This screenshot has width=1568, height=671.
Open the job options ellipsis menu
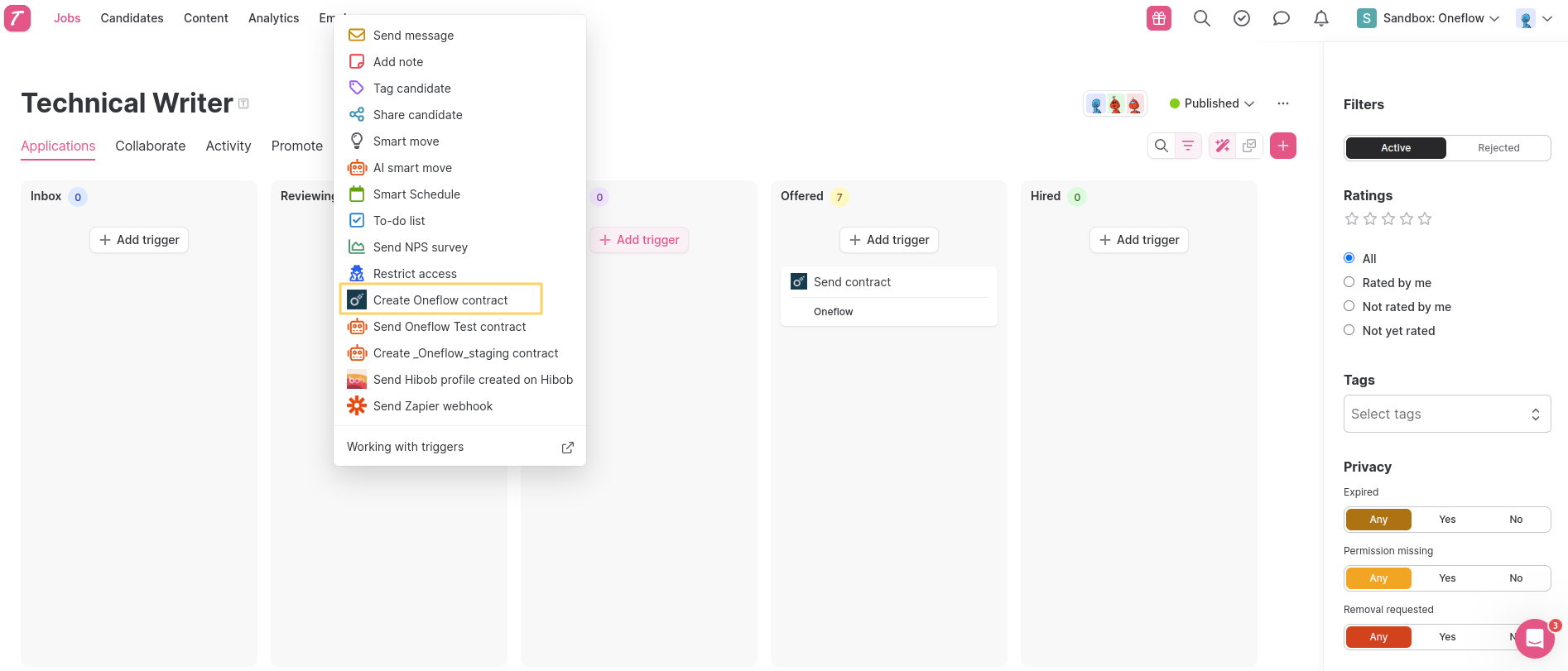tap(1283, 103)
